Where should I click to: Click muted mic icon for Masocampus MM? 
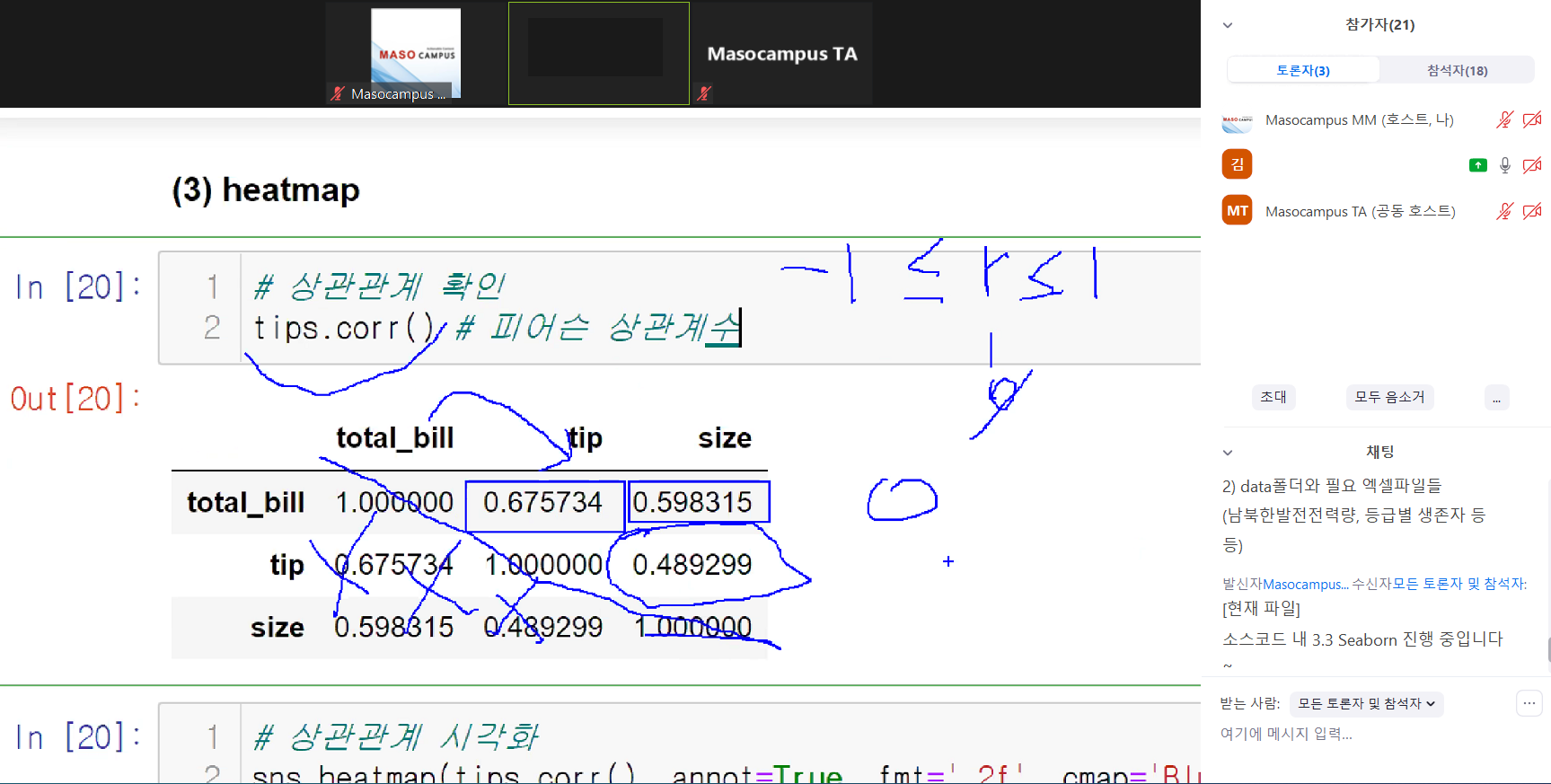pos(1504,119)
